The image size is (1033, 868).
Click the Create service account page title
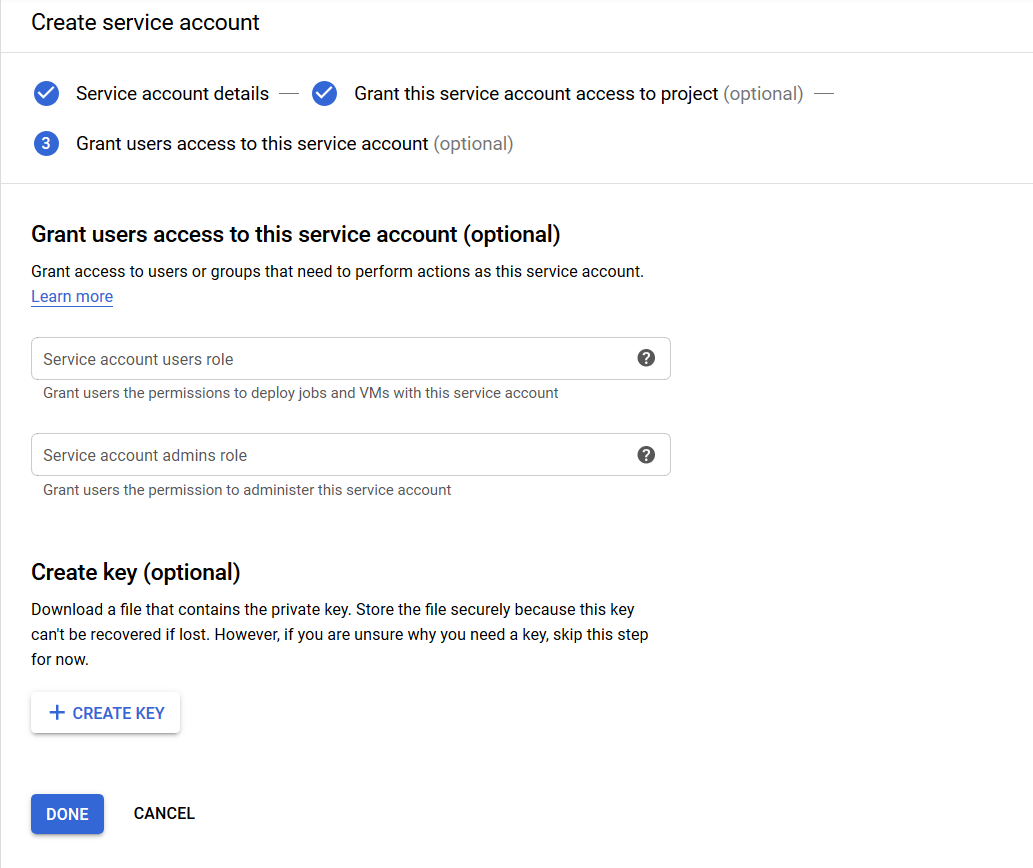click(x=145, y=23)
